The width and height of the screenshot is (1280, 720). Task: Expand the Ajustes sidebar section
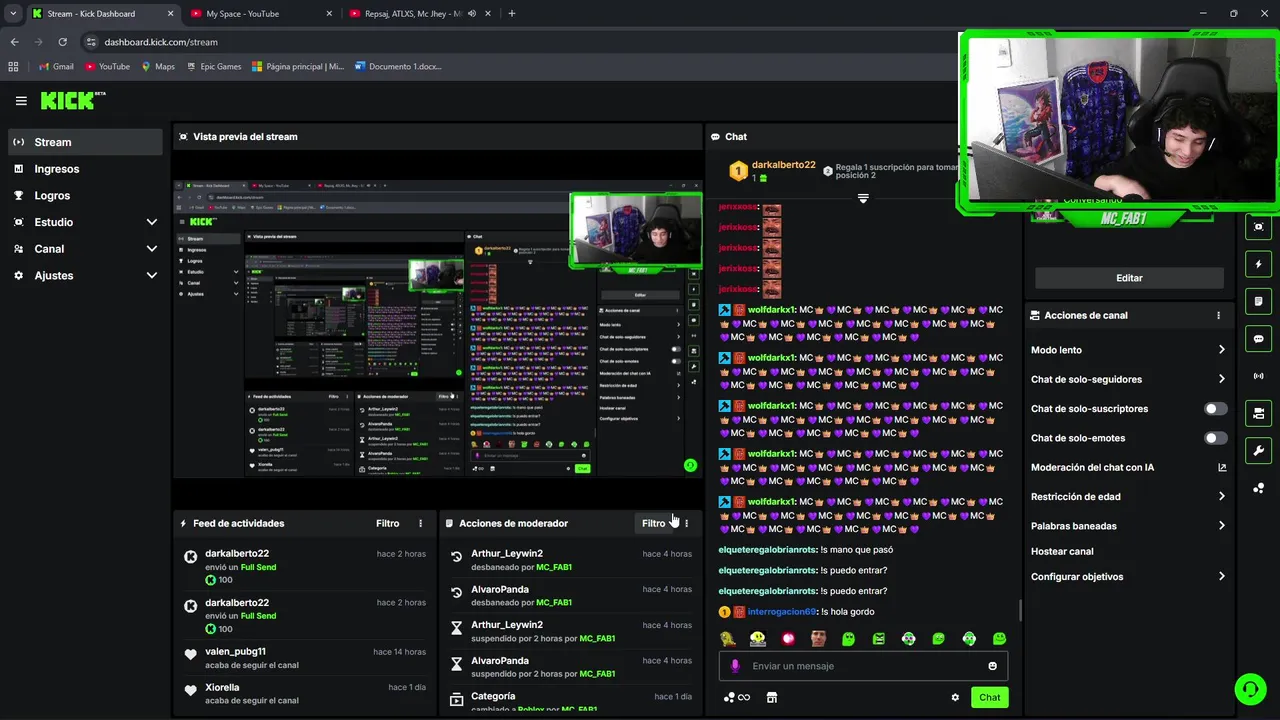152,276
